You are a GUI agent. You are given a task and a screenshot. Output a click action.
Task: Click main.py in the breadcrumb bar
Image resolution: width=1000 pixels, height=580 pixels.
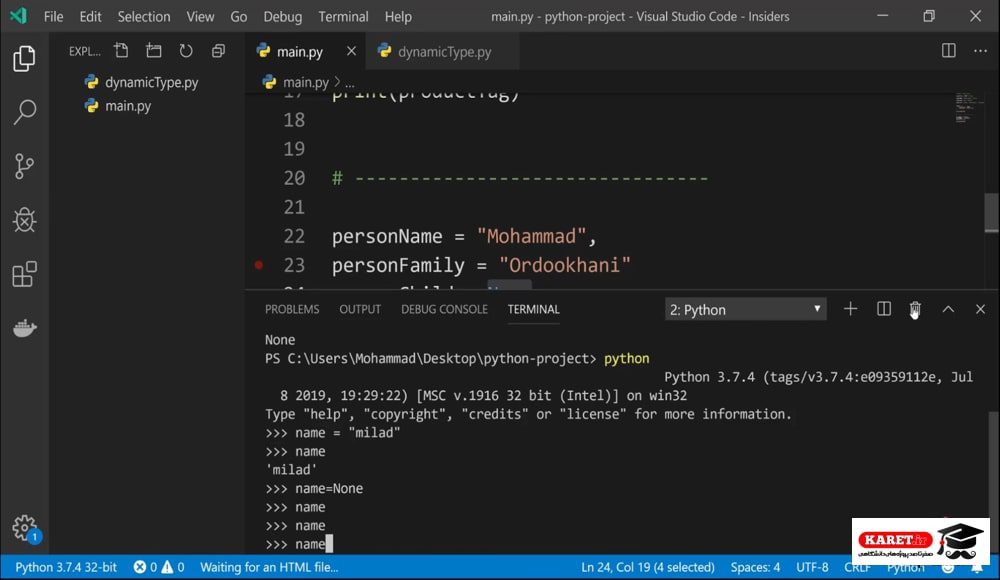pyautogui.click(x=305, y=82)
